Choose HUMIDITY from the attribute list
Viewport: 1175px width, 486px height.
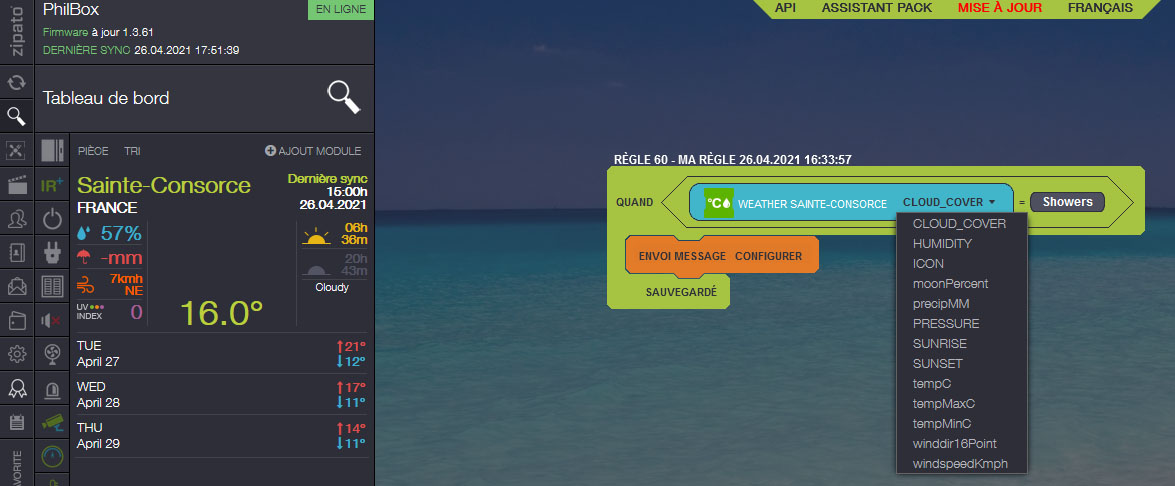(x=942, y=243)
